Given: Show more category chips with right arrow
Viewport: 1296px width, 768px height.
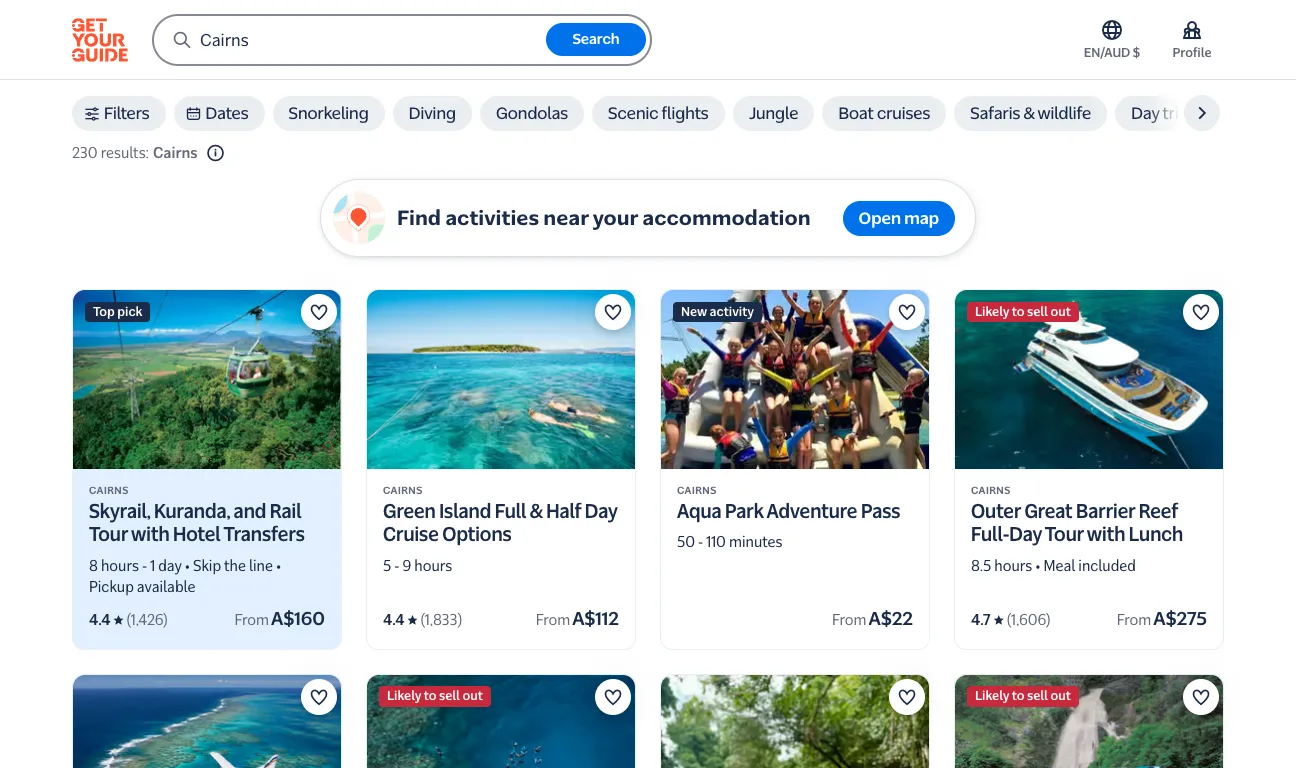Looking at the screenshot, I should click(x=1202, y=113).
